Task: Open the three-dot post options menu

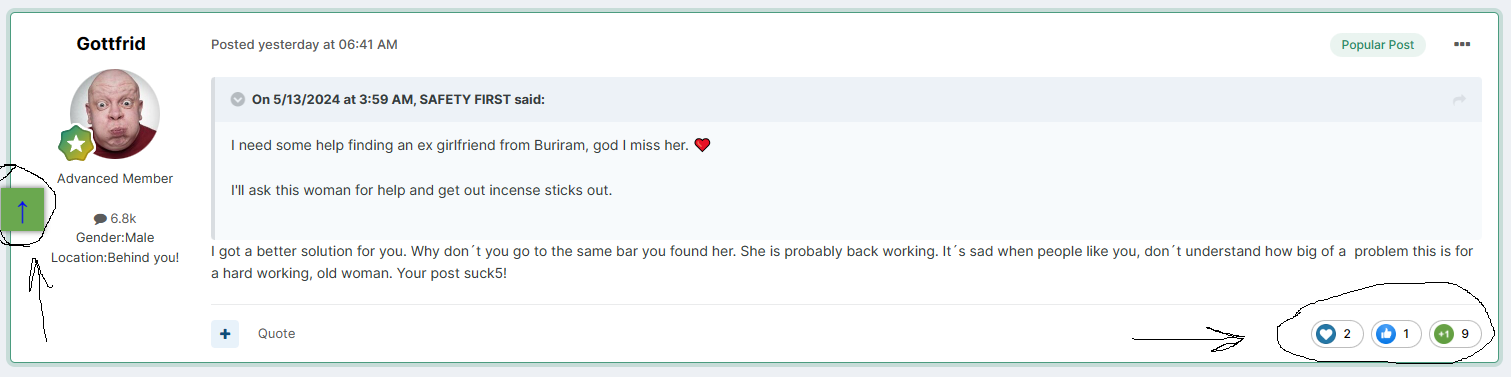Action: click(1462, 44)
